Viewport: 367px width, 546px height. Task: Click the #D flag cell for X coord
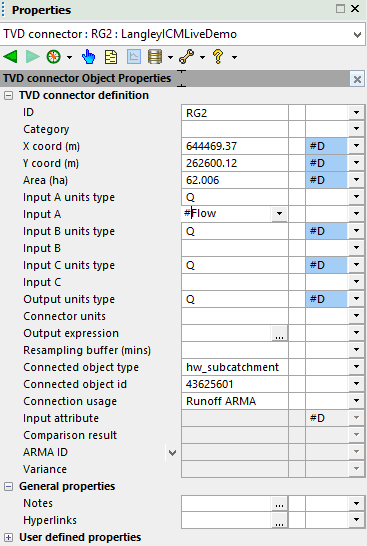[326, 146]
